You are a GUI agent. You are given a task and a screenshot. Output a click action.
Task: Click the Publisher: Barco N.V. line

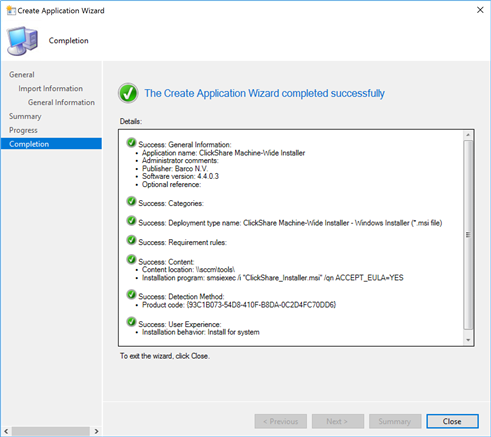(x=175, y=169)
